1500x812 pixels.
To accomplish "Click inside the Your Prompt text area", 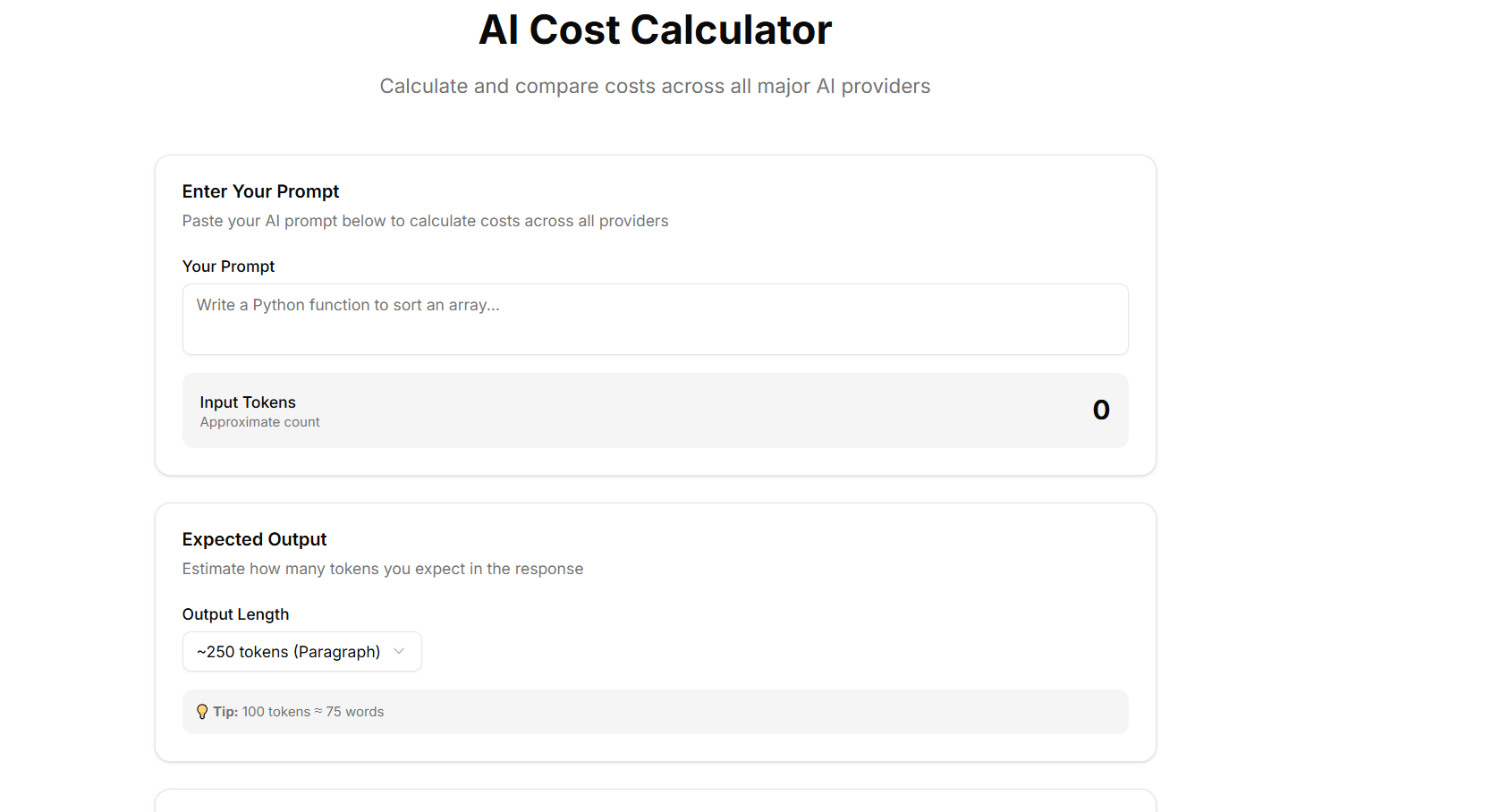I will coord(655,319).
